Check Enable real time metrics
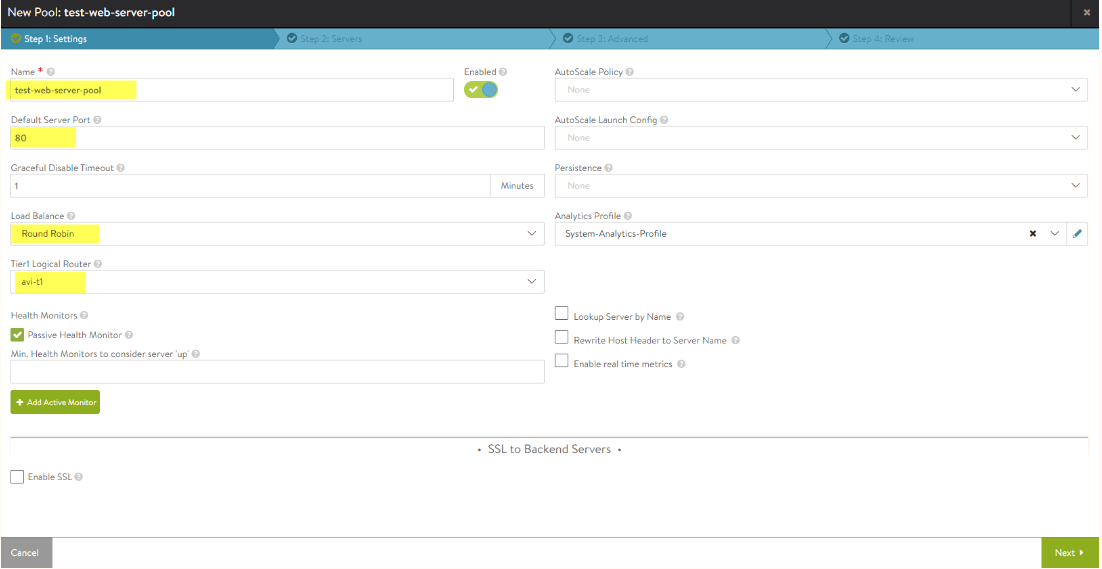 coord(562,360)
